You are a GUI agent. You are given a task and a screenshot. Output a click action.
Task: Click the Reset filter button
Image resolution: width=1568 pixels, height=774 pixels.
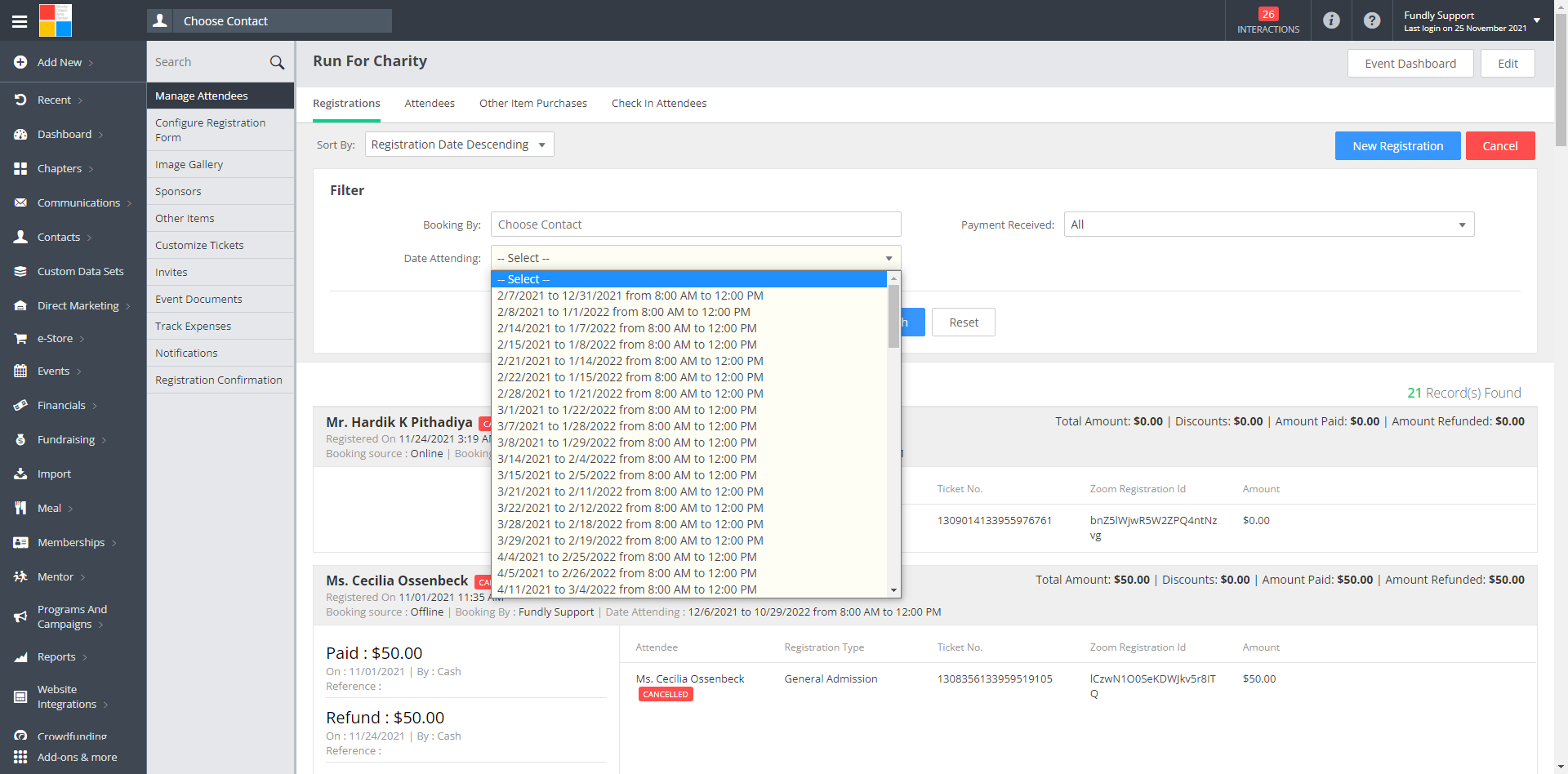964,322
